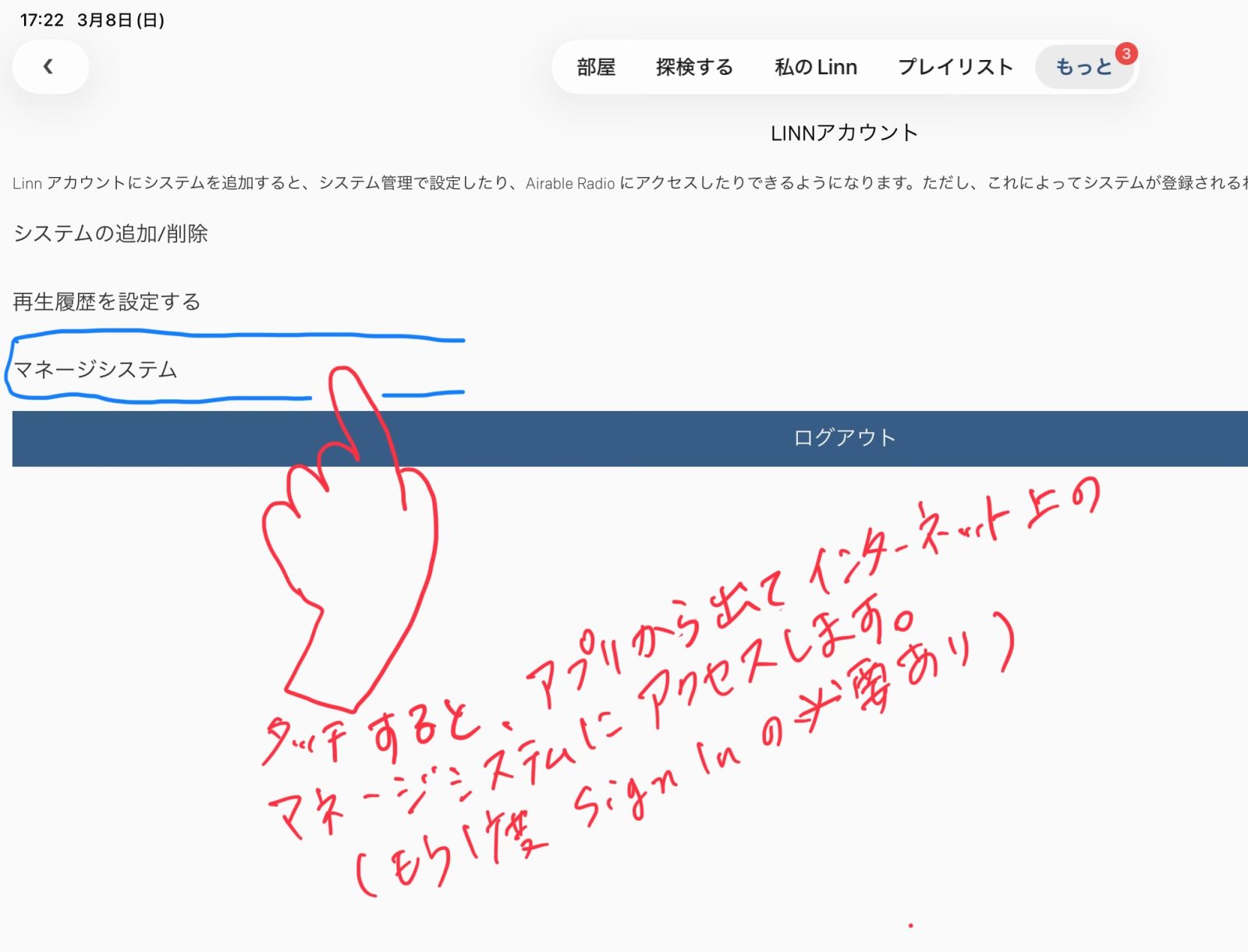Click the blue hand-drawn outline around マネージシステム
1248x952 pixels.
coord(234,337)
